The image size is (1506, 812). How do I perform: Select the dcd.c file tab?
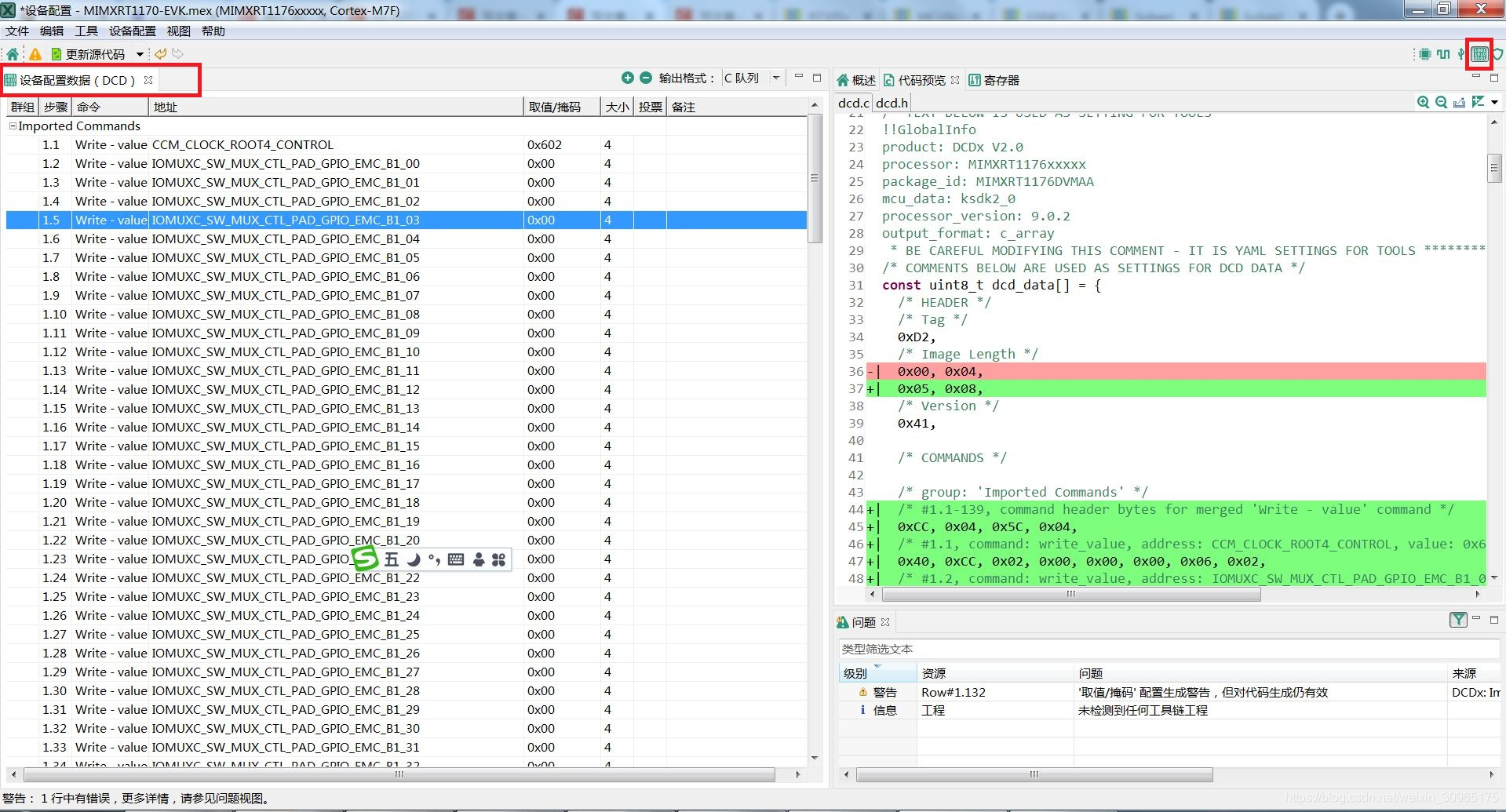point(853,103)
